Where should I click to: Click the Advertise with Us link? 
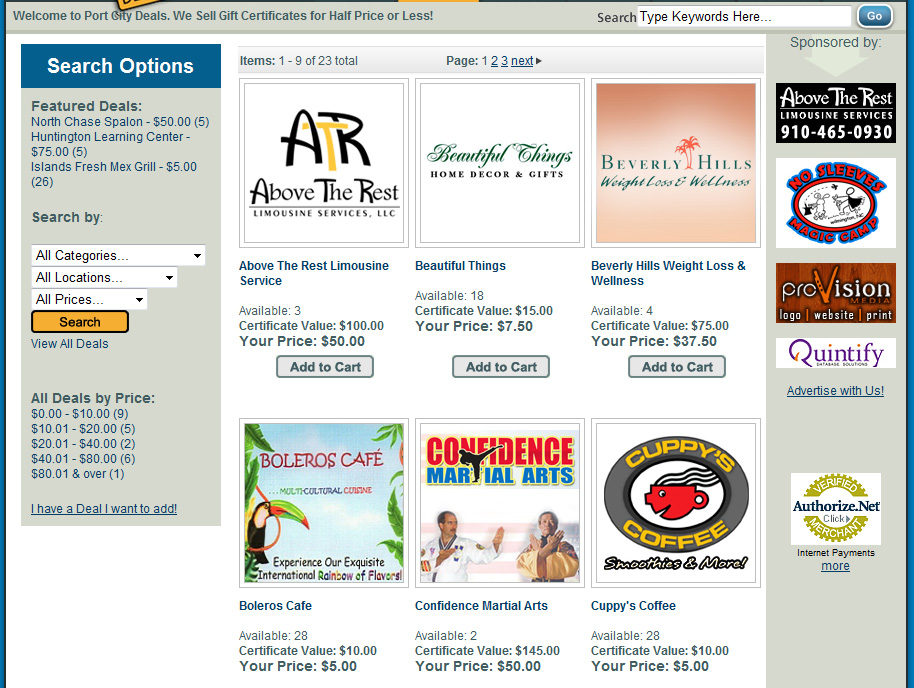[x=835, y=391]
